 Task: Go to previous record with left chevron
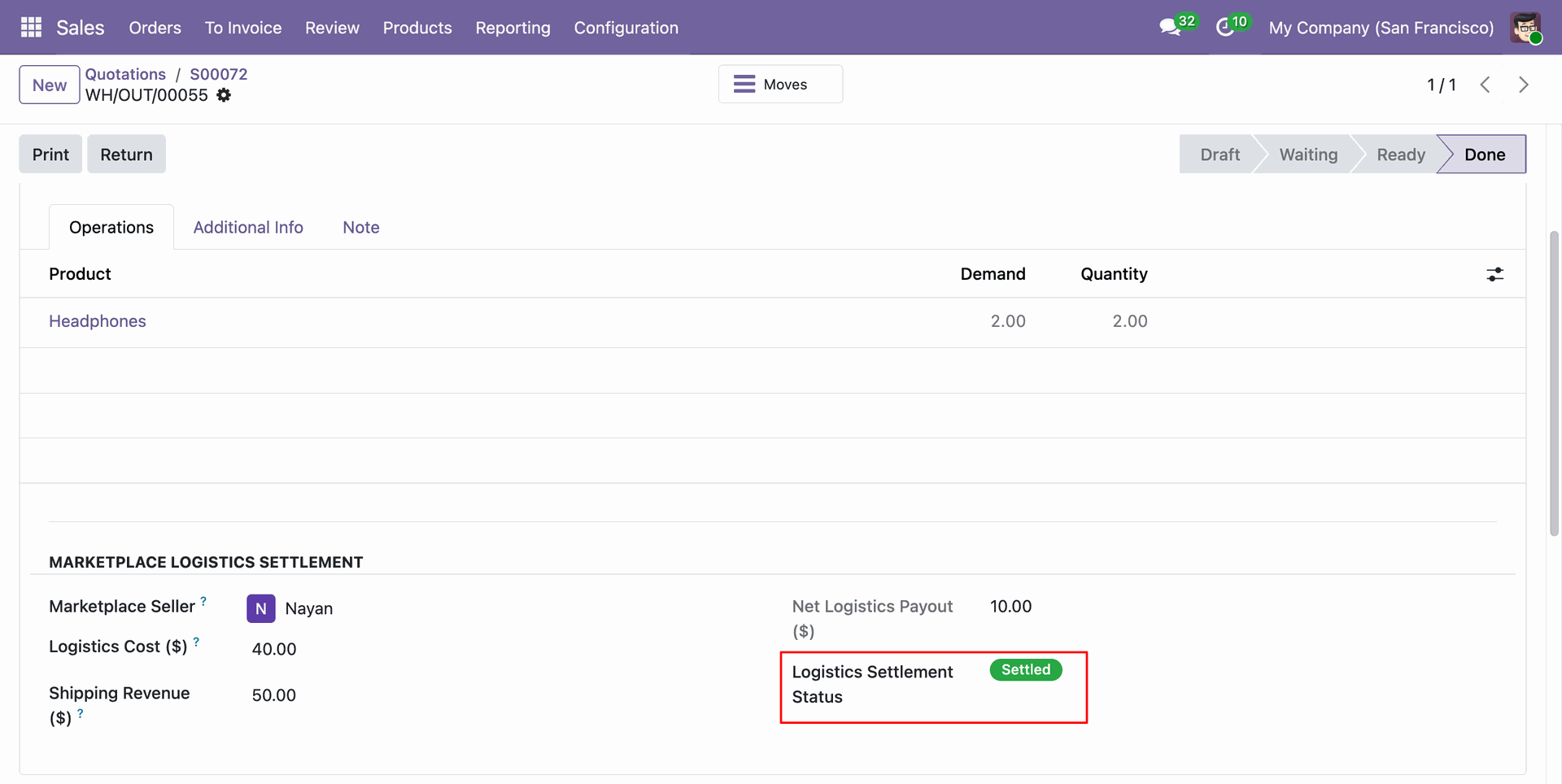coord(1485,85)
